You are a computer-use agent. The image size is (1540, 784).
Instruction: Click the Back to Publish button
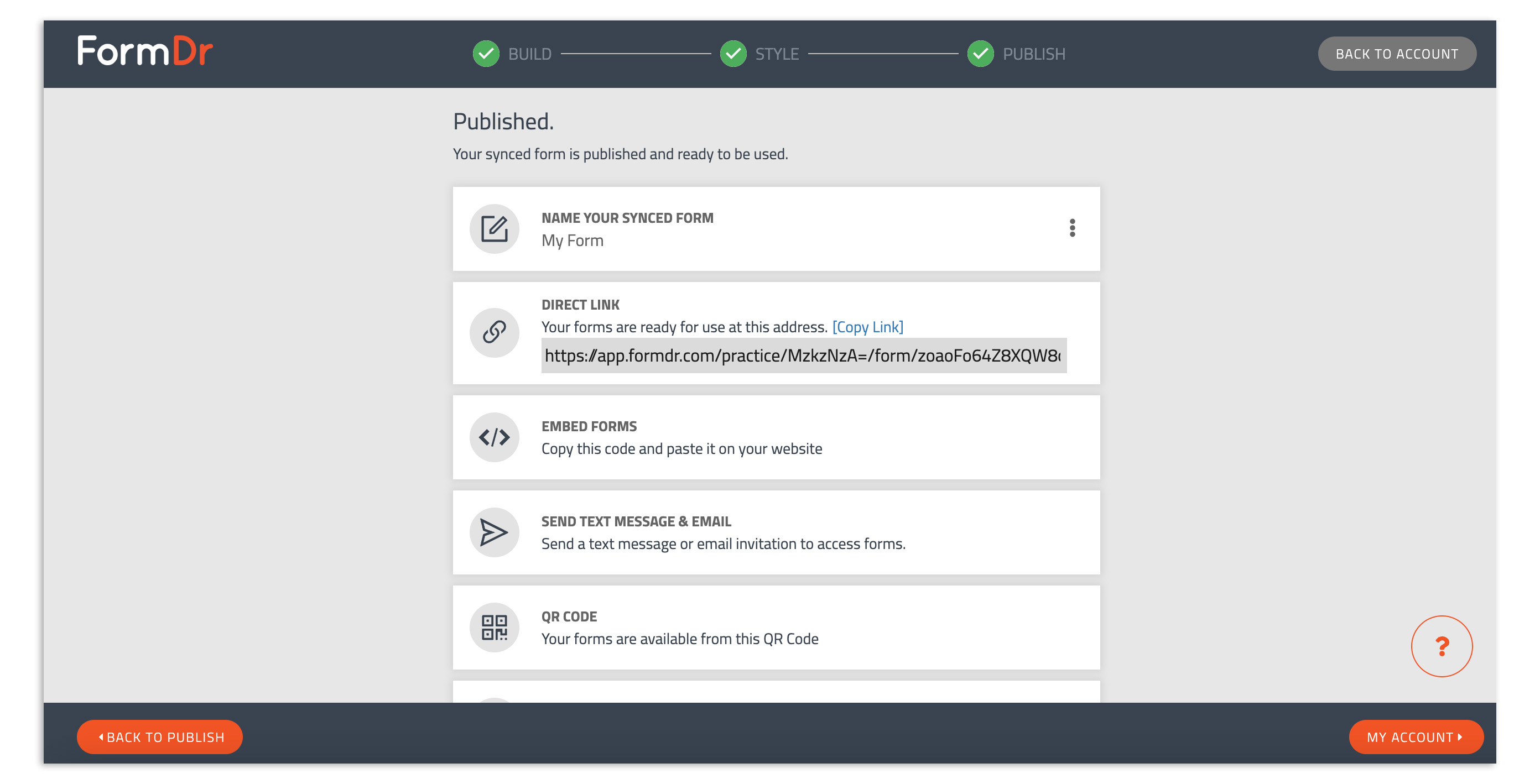pos(159,737)
